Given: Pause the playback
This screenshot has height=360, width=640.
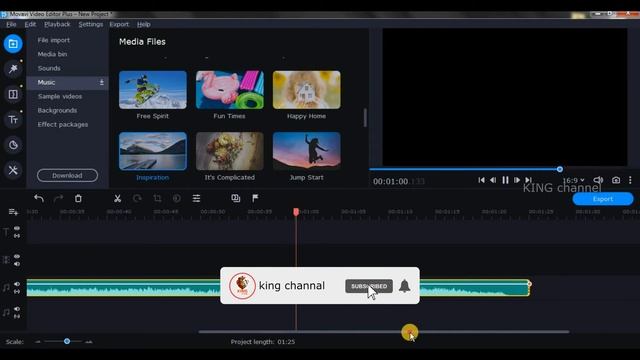Looking at the screenshot, I should pyautogui.click(x=505, y=180).
